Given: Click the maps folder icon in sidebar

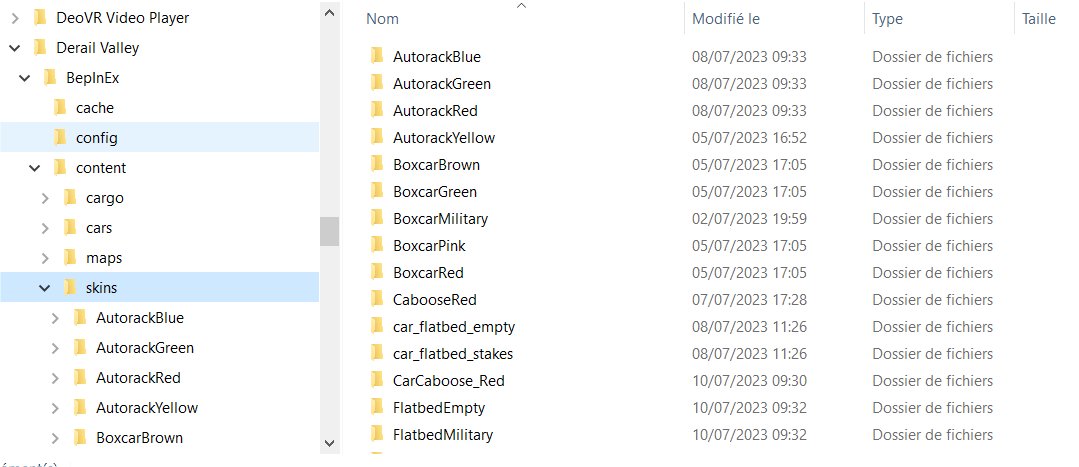Looking at the screenshot, I should pyautogui.click(x=70, y=257).
